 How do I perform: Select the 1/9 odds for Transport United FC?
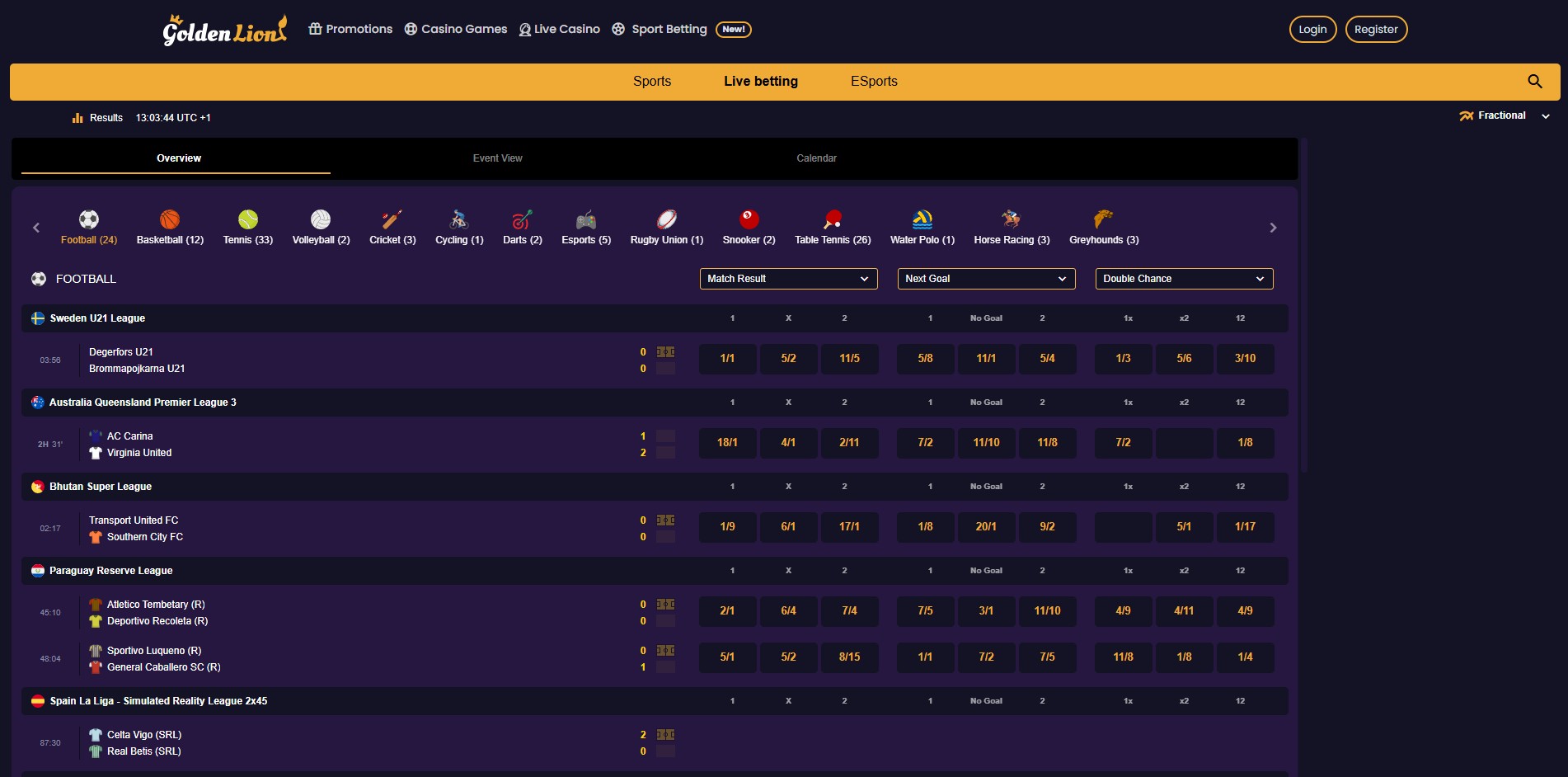tap(727, 527)
